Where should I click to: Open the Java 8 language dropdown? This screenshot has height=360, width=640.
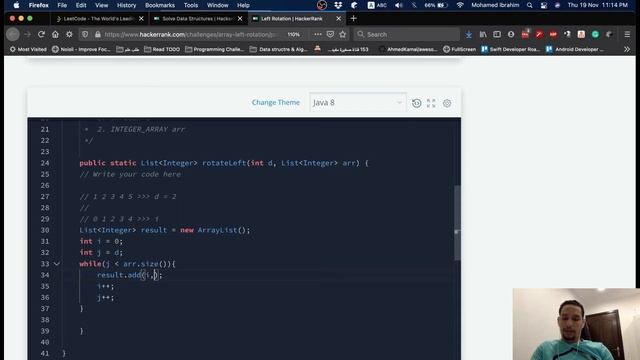358,102
